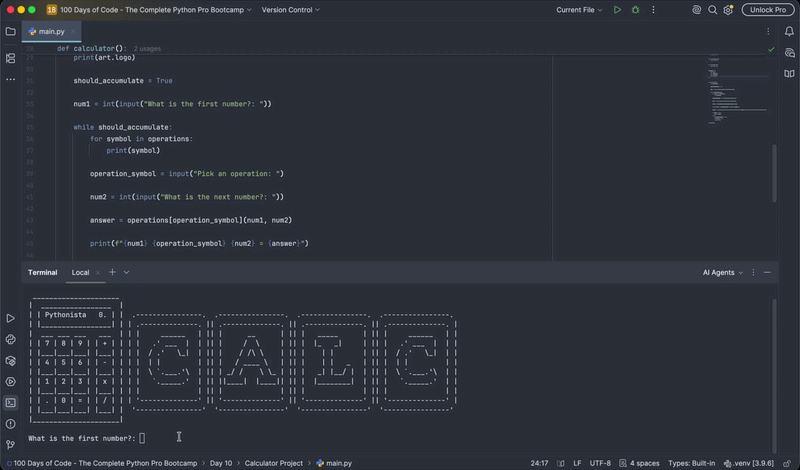Open the Git version control tool window icon
800x470 pixels.
[x=10, y=445]
